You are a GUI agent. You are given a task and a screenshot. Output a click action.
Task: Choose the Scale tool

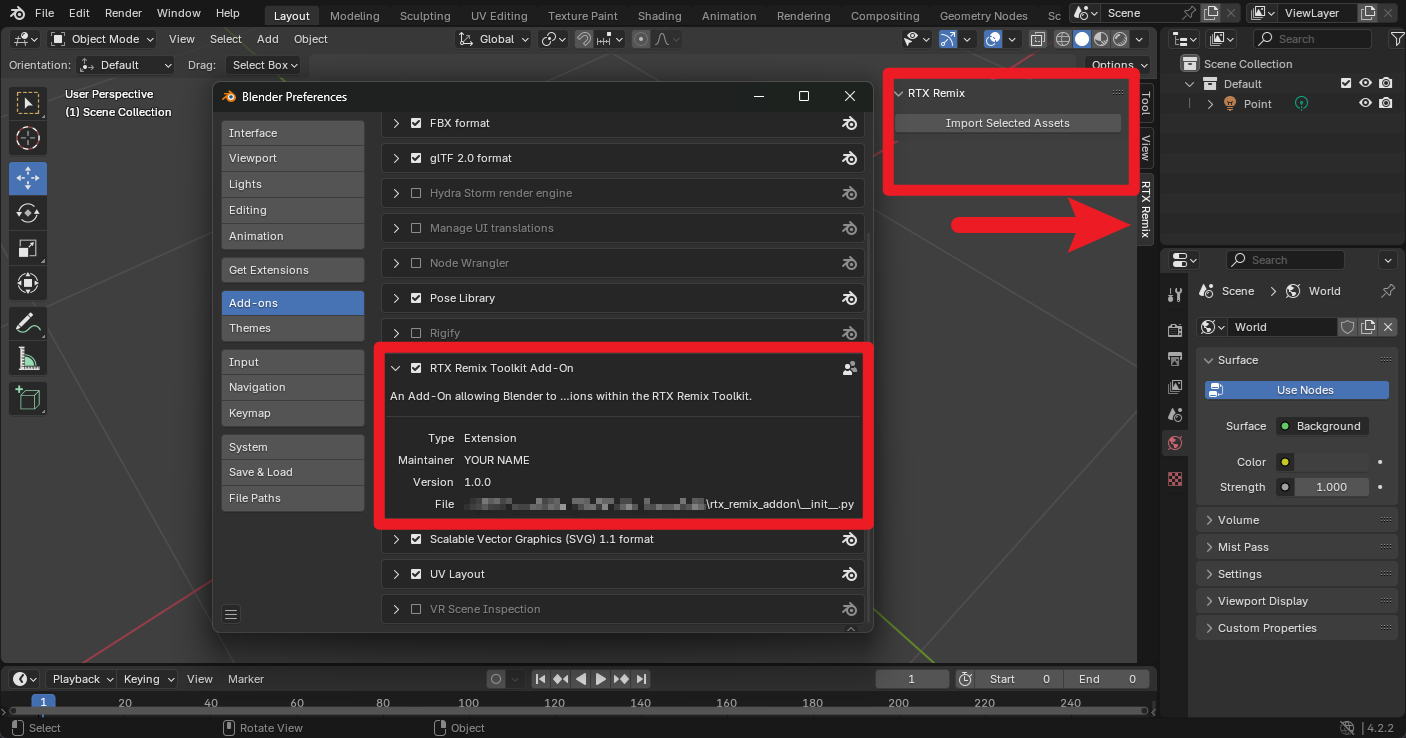pos(28,248)
